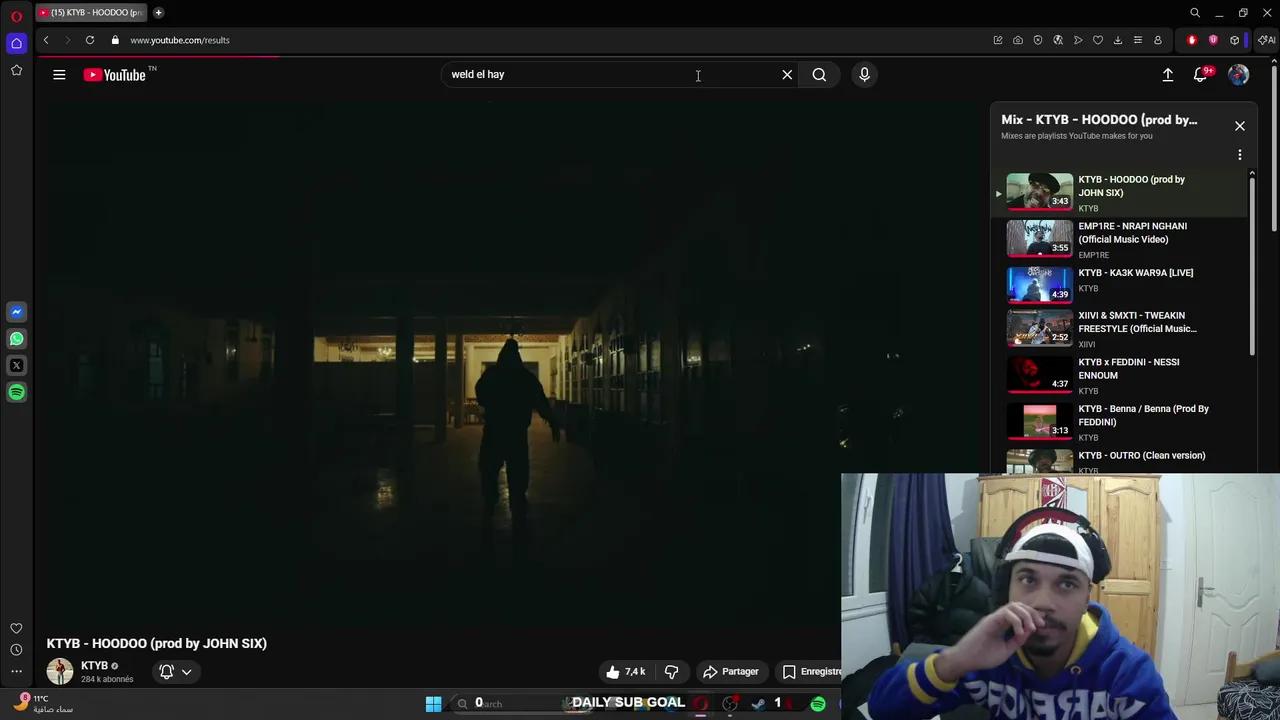Click the edit page icon in address bar
This screenshot has width=1280, height=720.
pos(998,40)
